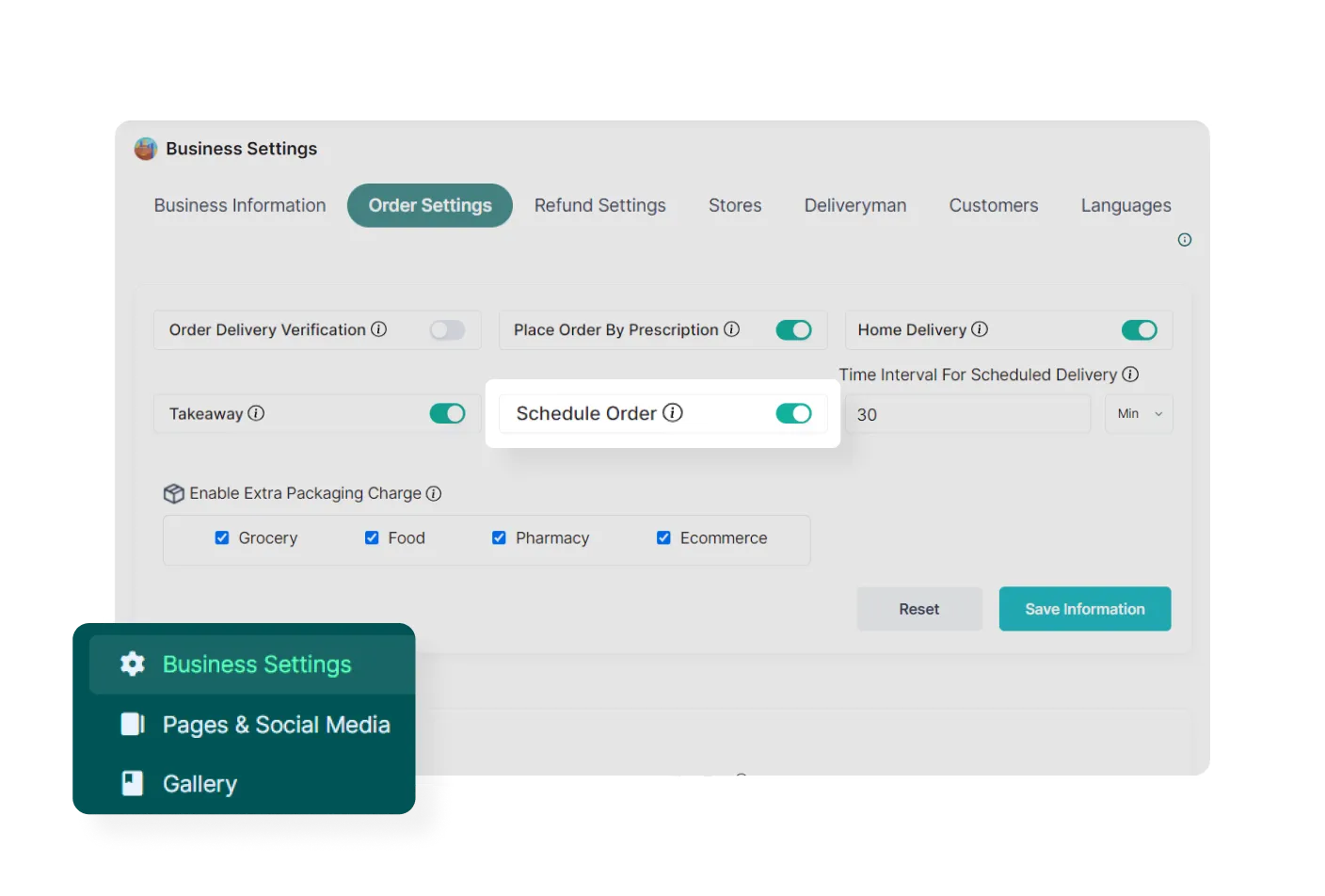Click info icon next to Order Delivery Verification
The height and width of the screenshot is (896, 1325).
pos(378,329)
